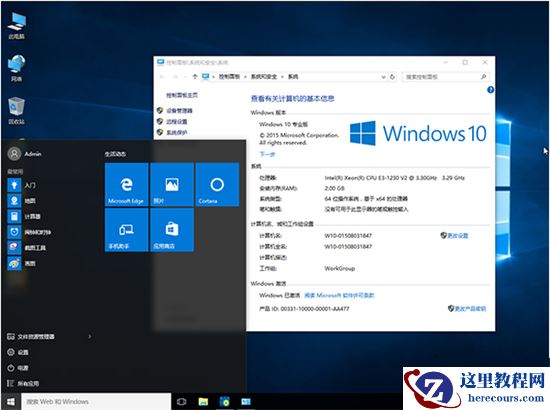Select the 计算机全名 W10-01508031847 value
550x410 pixels.
click(348, 247)
